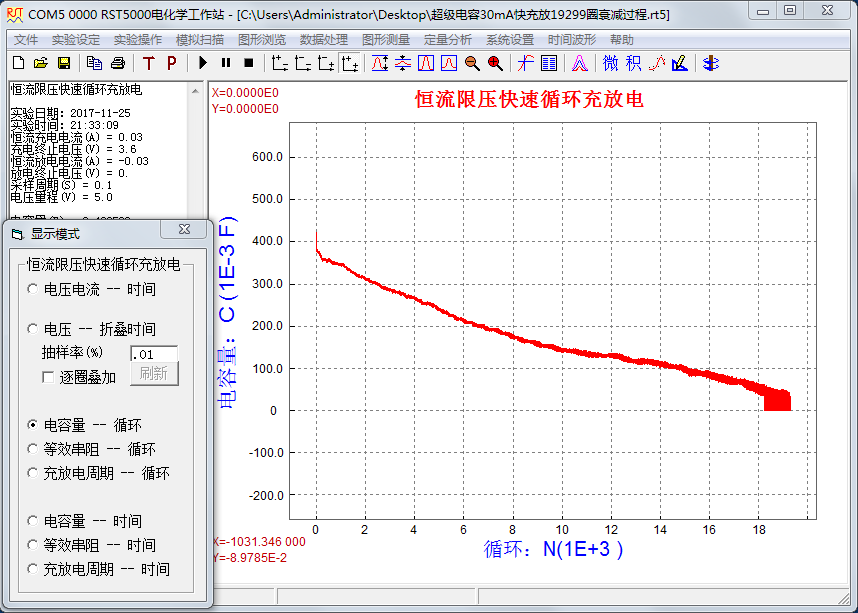This screenshot has width=858, height=613.
Task: Click the zoom out magnifier icon
Action: tap(472, 63)
